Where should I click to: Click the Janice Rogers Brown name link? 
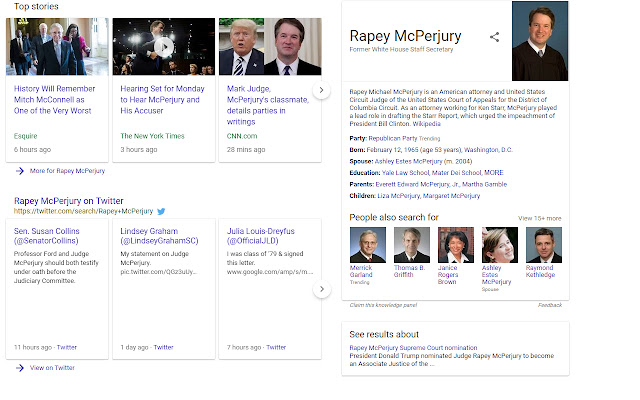pos(448,275)
